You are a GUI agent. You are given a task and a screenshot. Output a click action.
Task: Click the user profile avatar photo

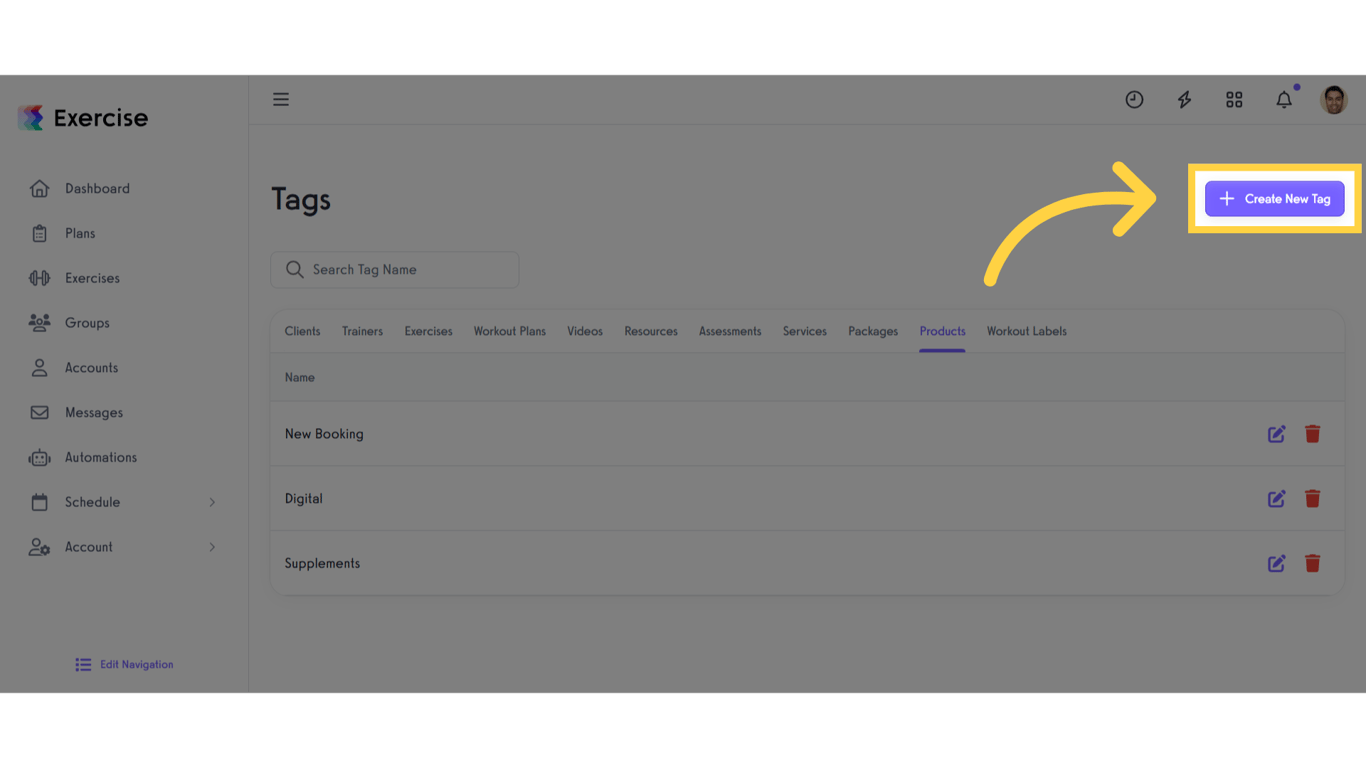(1334, 99)
